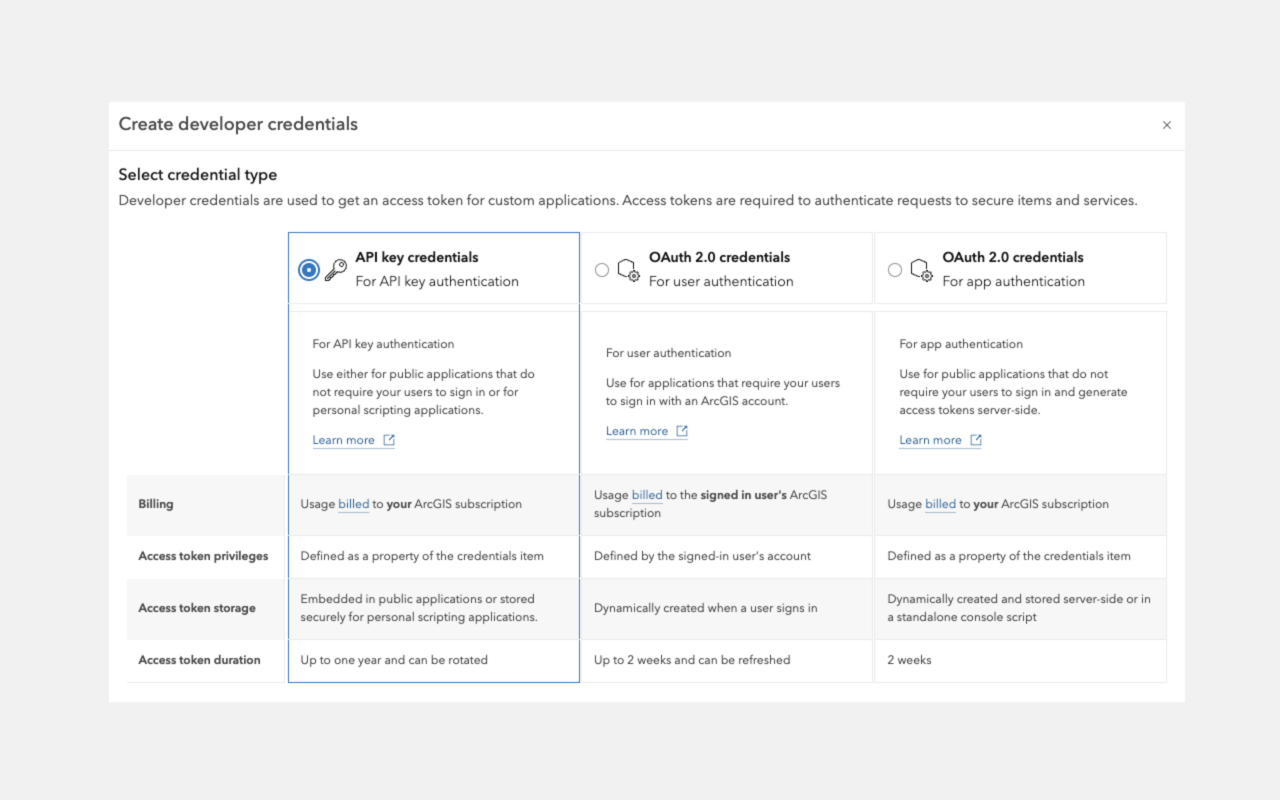
Task: Click external link icon under user authentication description
Action: (x=682, y=431)
